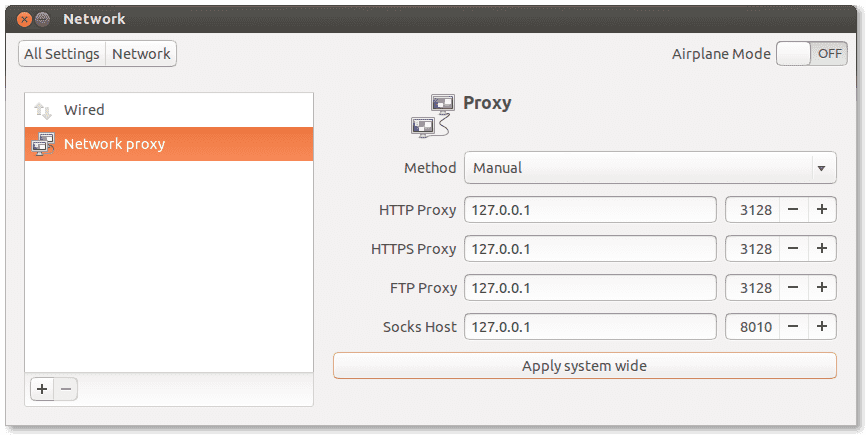Decrease the FTP Proxy port number
This screenshot has height=435, width=866.
(x=793, y=288)
